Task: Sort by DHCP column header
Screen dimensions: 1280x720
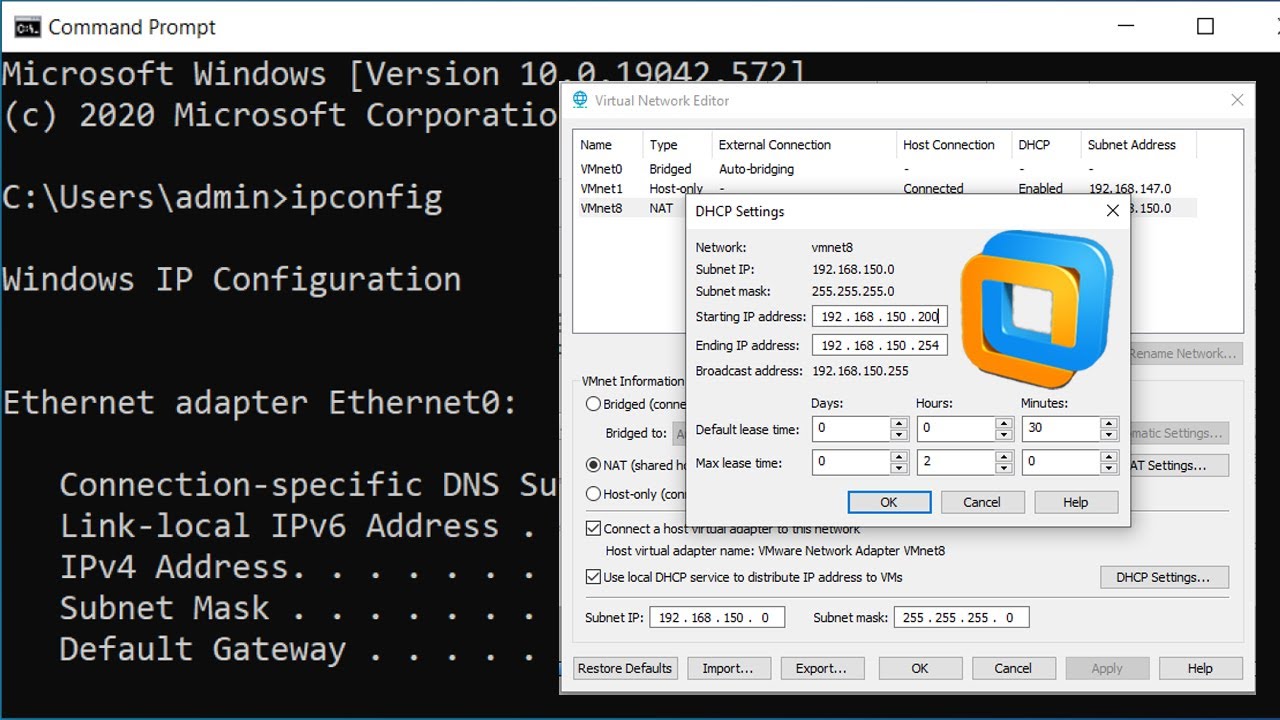Action: 1046,145
